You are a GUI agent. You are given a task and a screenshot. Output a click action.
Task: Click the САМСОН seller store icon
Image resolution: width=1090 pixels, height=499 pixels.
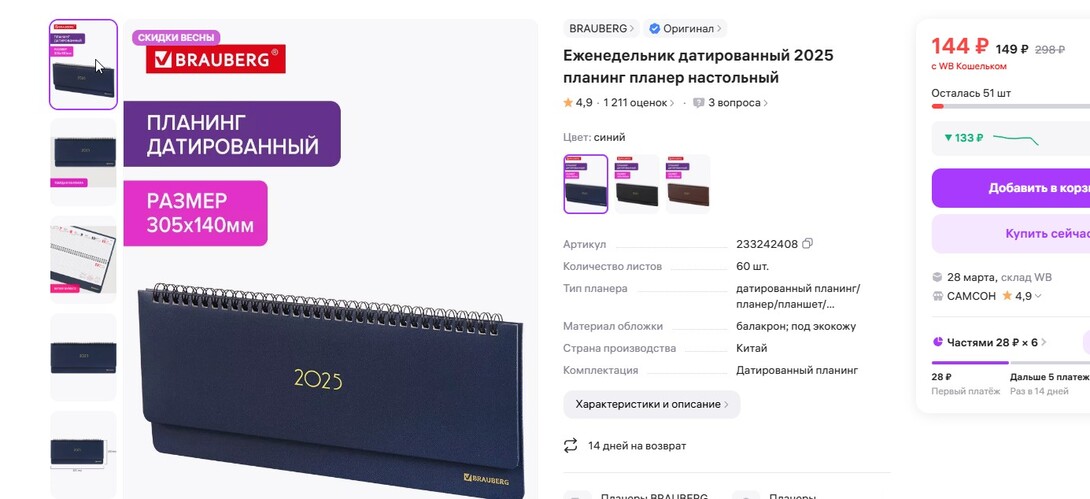938,296
